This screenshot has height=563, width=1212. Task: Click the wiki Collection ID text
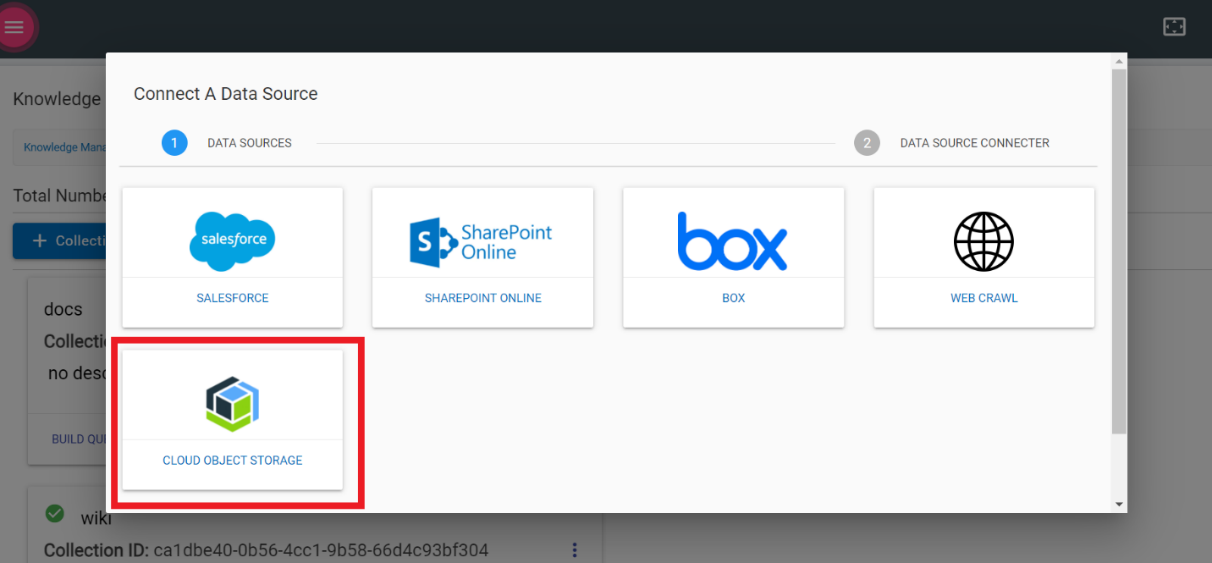click(266, 550)
